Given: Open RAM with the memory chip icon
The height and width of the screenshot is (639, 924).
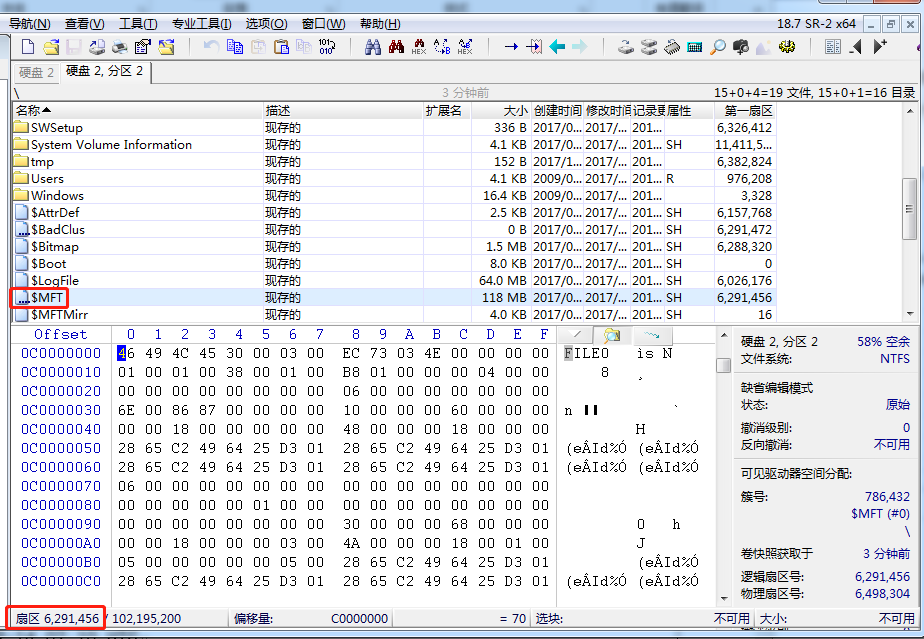Looking at the screenshot, I should (672, 47).
